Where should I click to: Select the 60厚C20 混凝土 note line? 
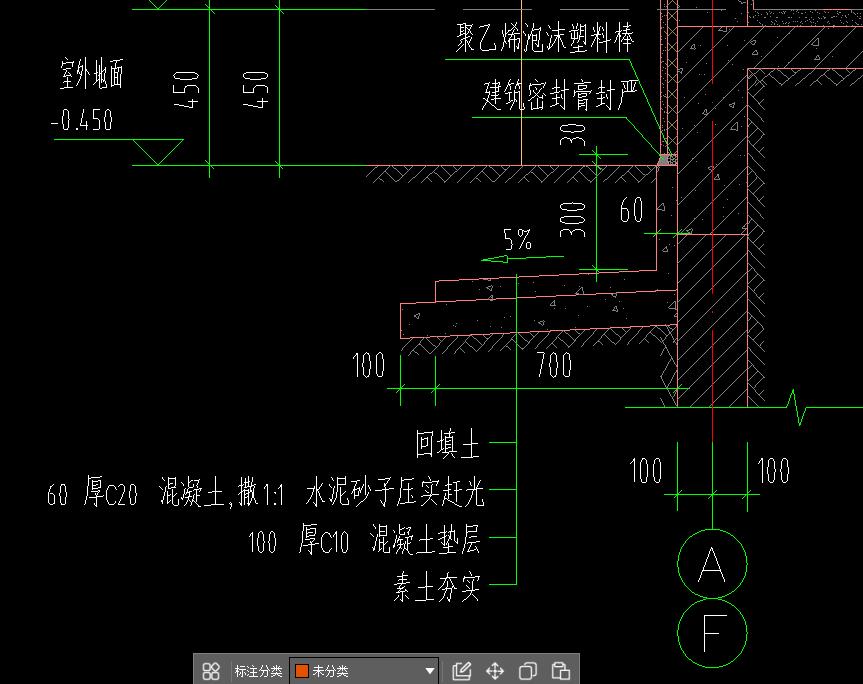pos(266,491)
